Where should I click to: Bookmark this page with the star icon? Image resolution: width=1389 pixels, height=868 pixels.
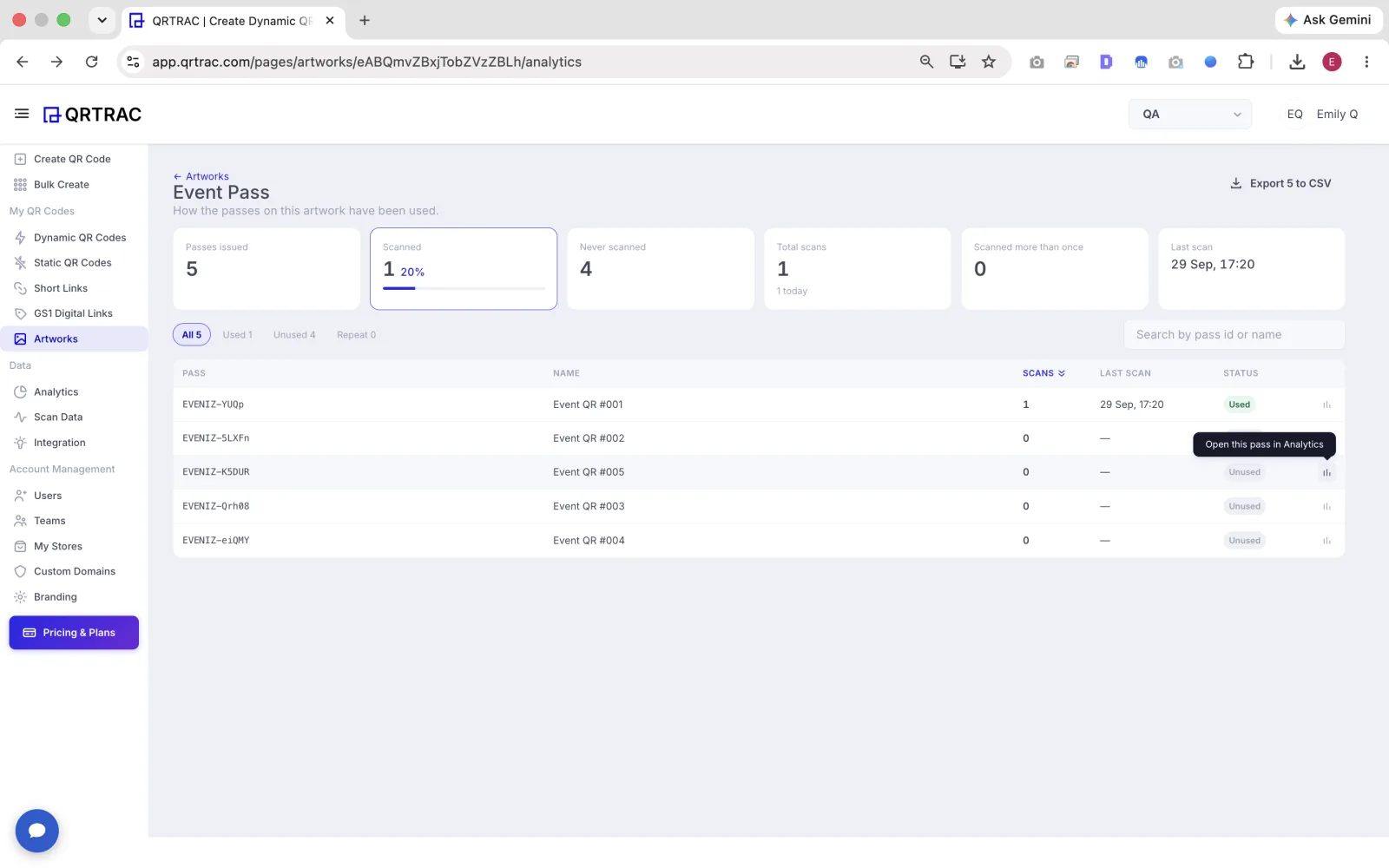click(988, 62)
